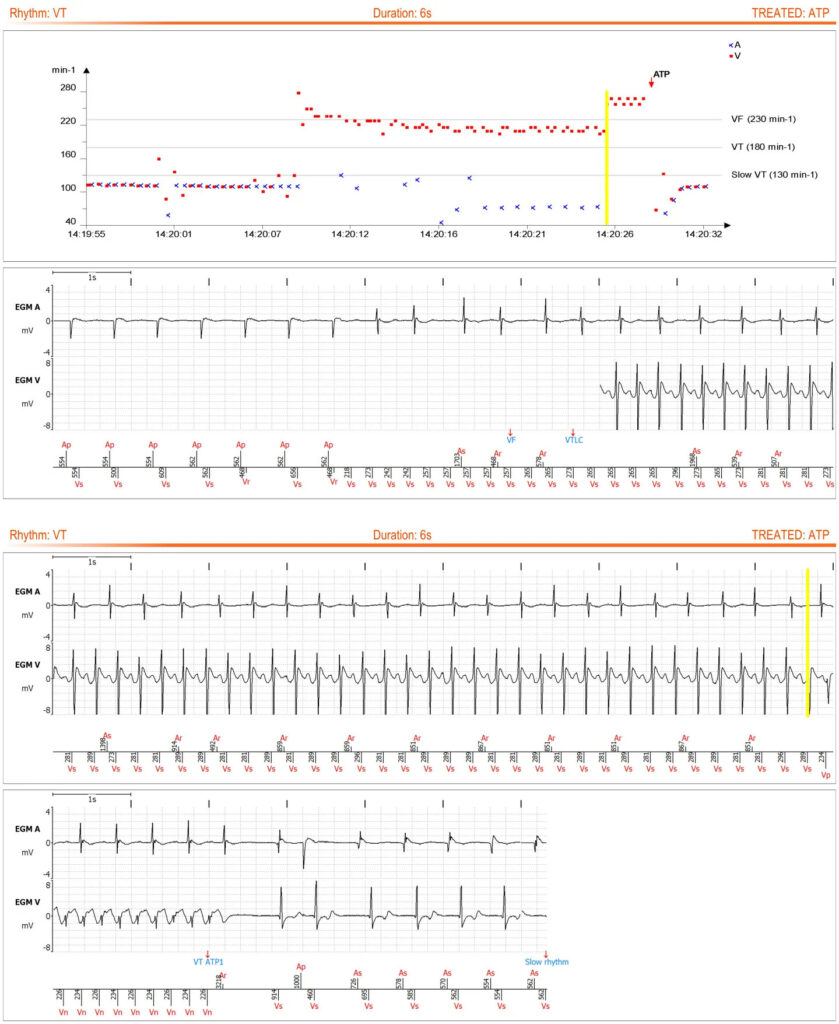Click the "VF (230 min-1)" zone label
The image size is (839, 1024).
click(x=763, y=119)
